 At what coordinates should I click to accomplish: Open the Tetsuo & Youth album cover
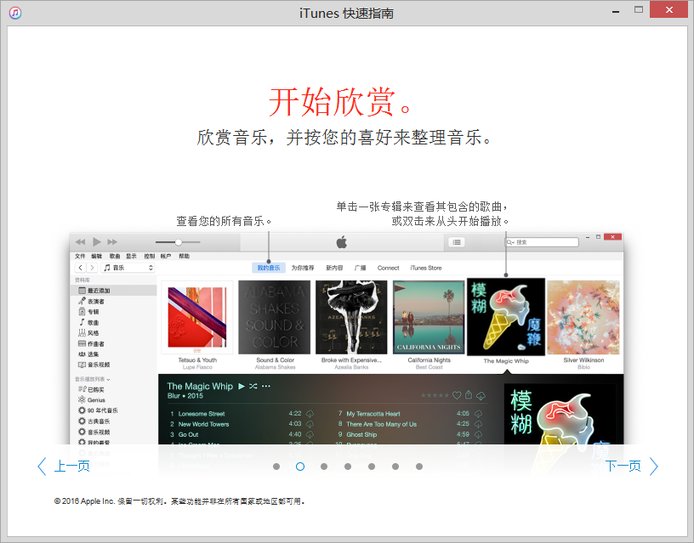click(x=197, y=317)
